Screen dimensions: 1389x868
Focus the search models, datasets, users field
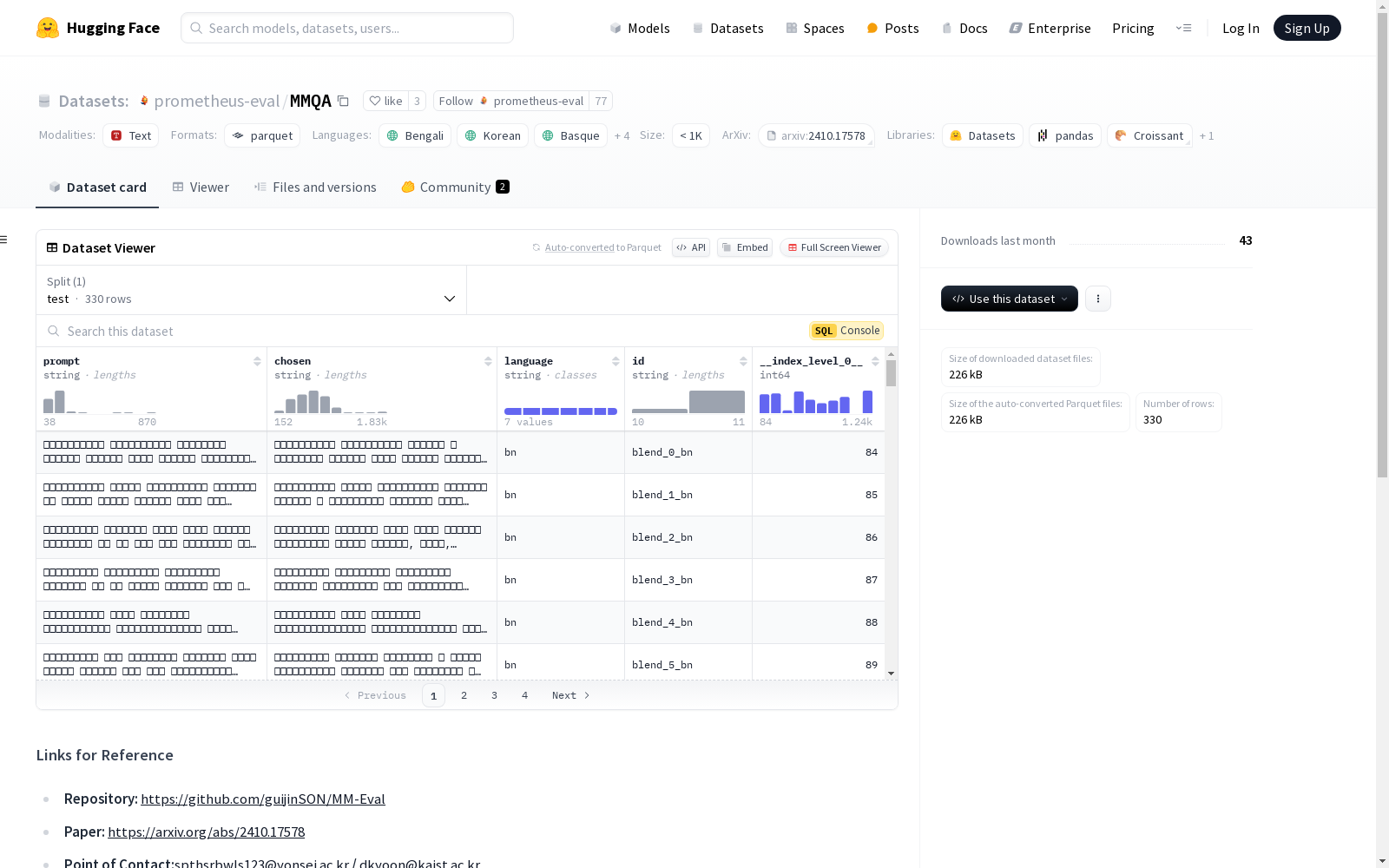(347, 28)
